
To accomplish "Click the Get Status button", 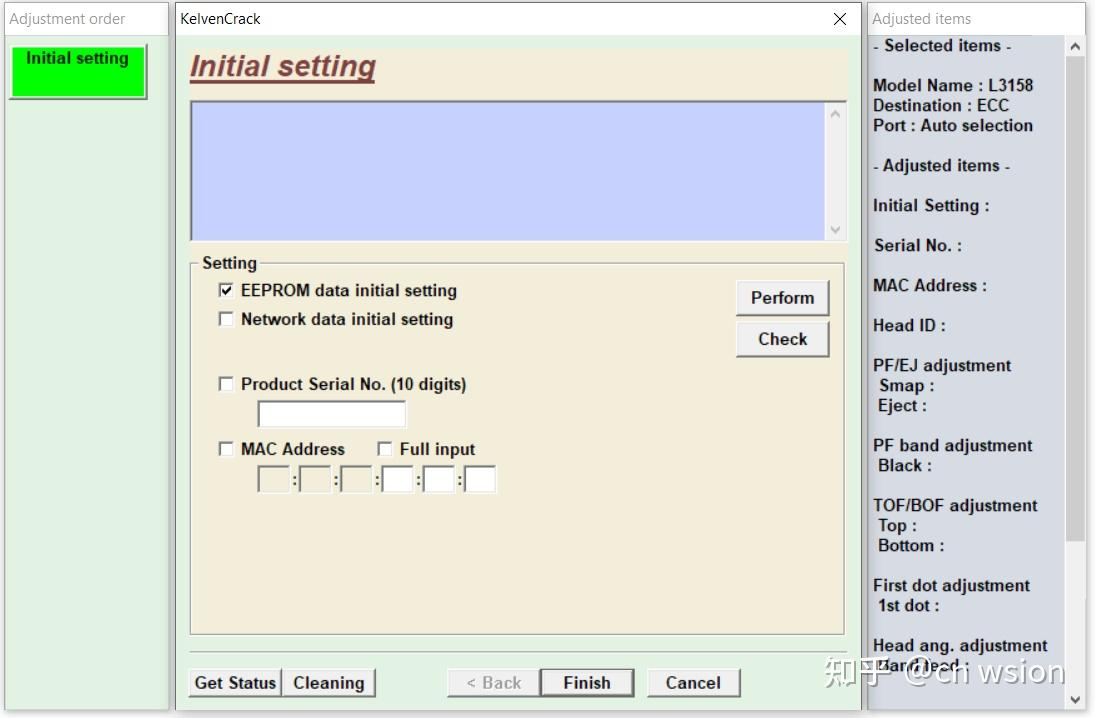I will coord(235,683).
